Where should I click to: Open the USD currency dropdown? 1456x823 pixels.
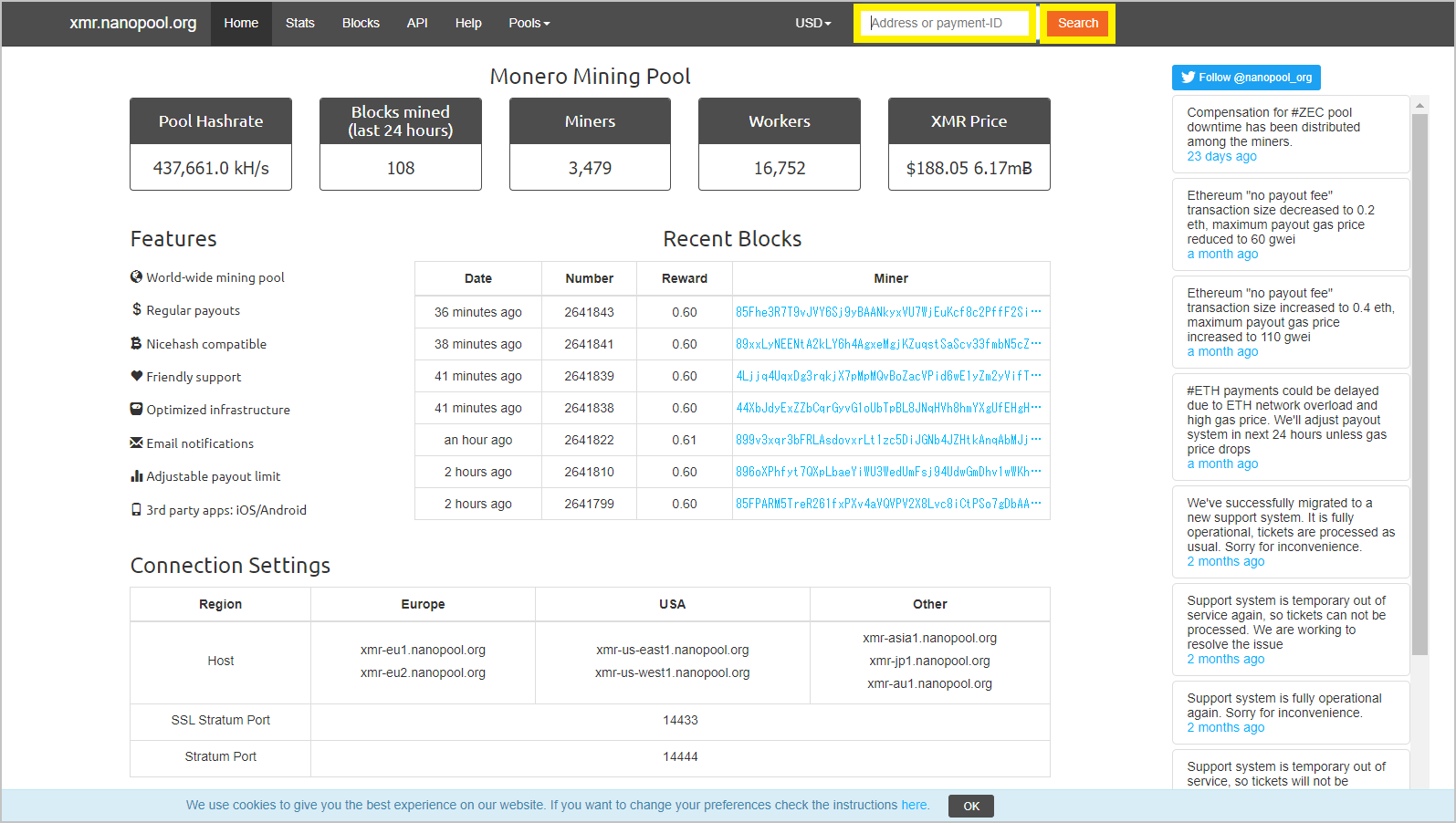pos(813,23)
